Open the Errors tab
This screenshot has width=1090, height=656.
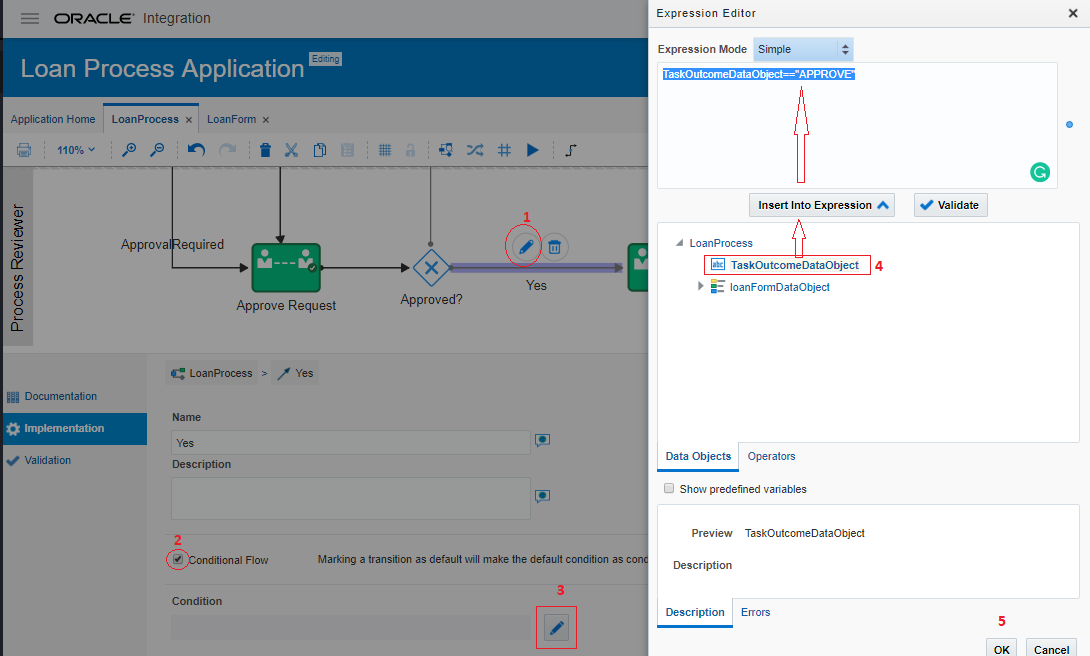(755, 612)
